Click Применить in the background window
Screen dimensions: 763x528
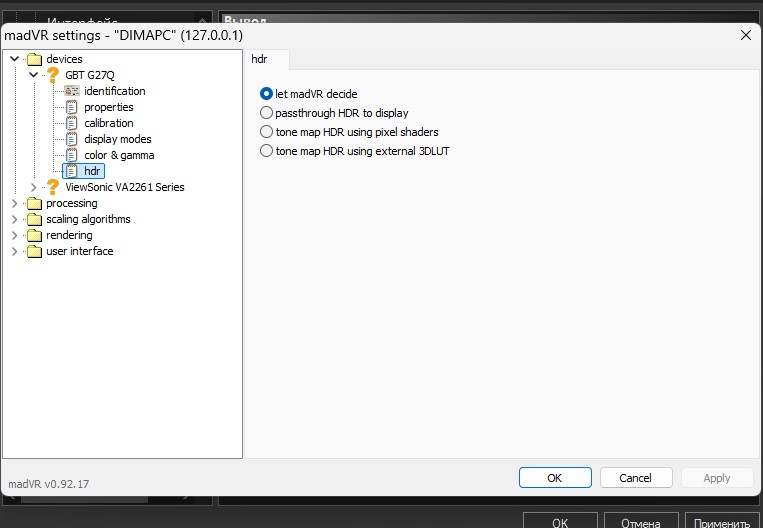[x=722, y=521]
